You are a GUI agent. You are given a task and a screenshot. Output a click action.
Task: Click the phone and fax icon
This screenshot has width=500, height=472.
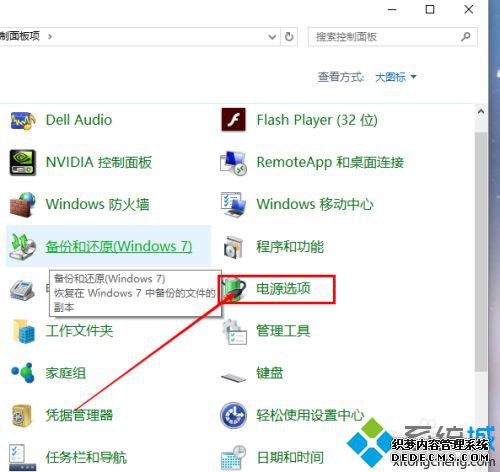point(22,289)
